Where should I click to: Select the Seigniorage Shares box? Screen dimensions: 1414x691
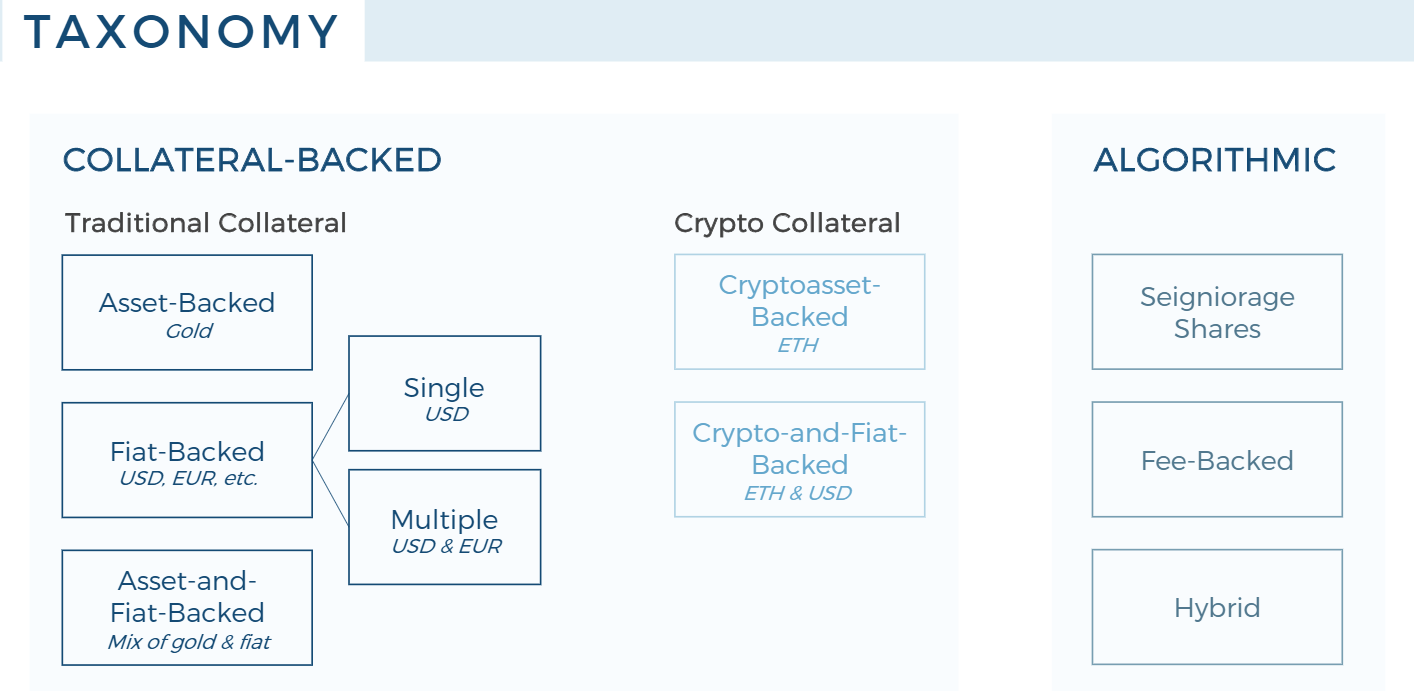[x=1216, y=312]
